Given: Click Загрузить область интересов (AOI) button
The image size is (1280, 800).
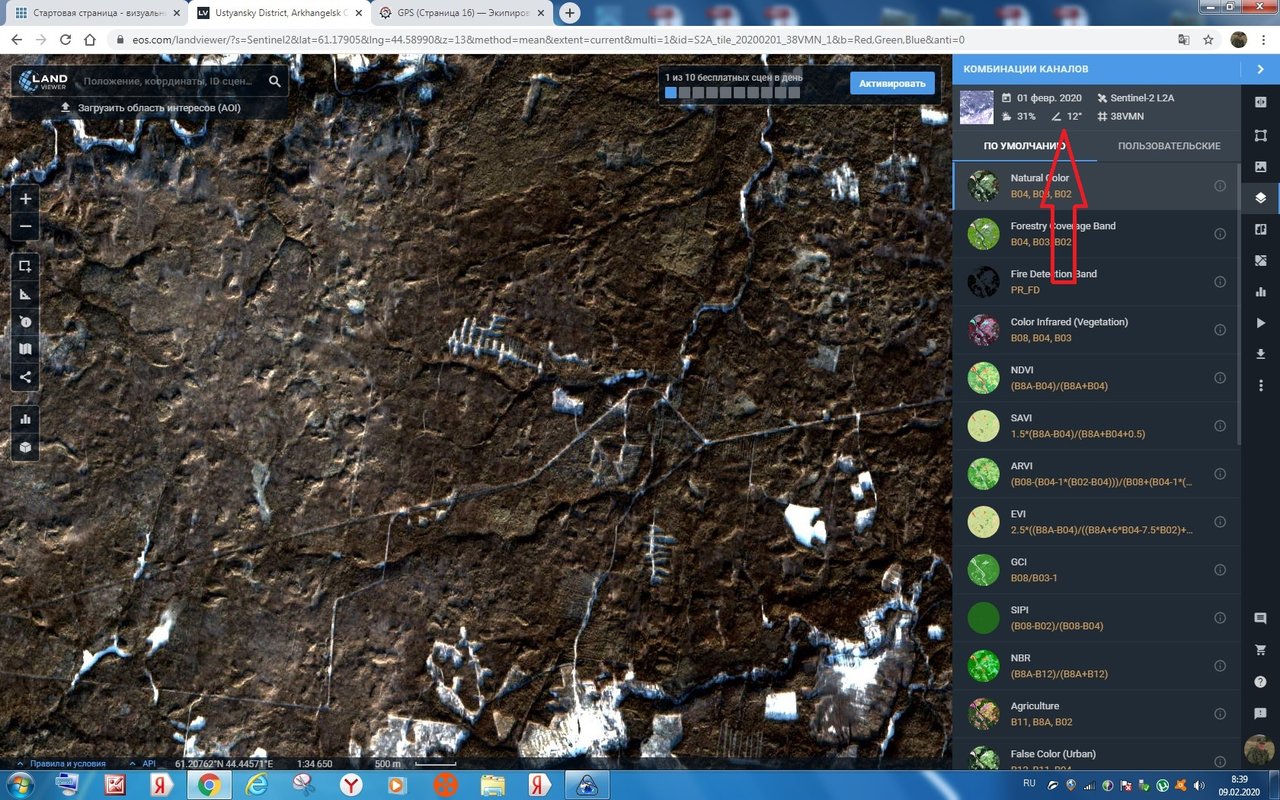Looking at the screenshot, I should [151, 108].
